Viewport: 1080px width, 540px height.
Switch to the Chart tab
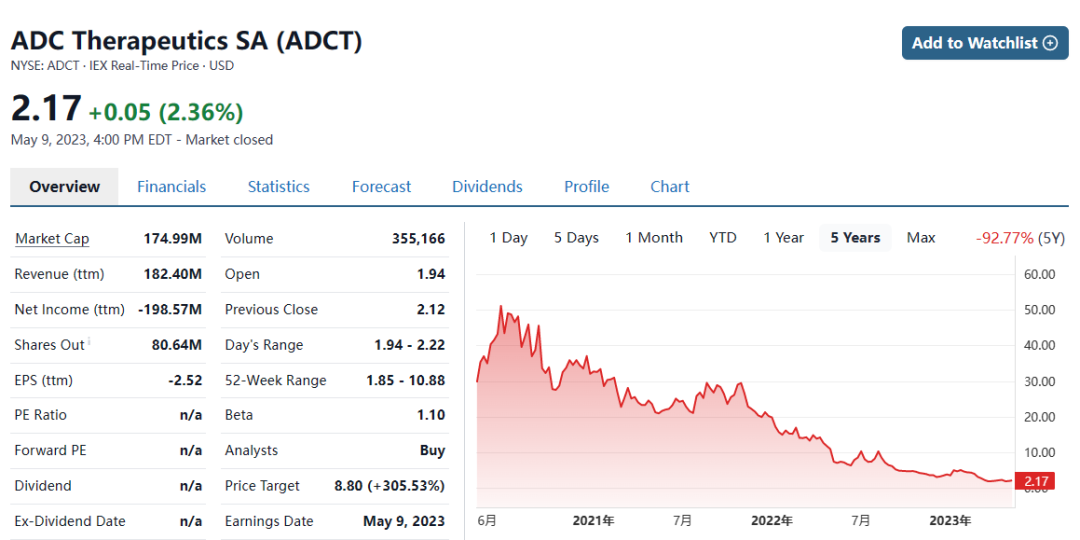(x=669, y=187)
